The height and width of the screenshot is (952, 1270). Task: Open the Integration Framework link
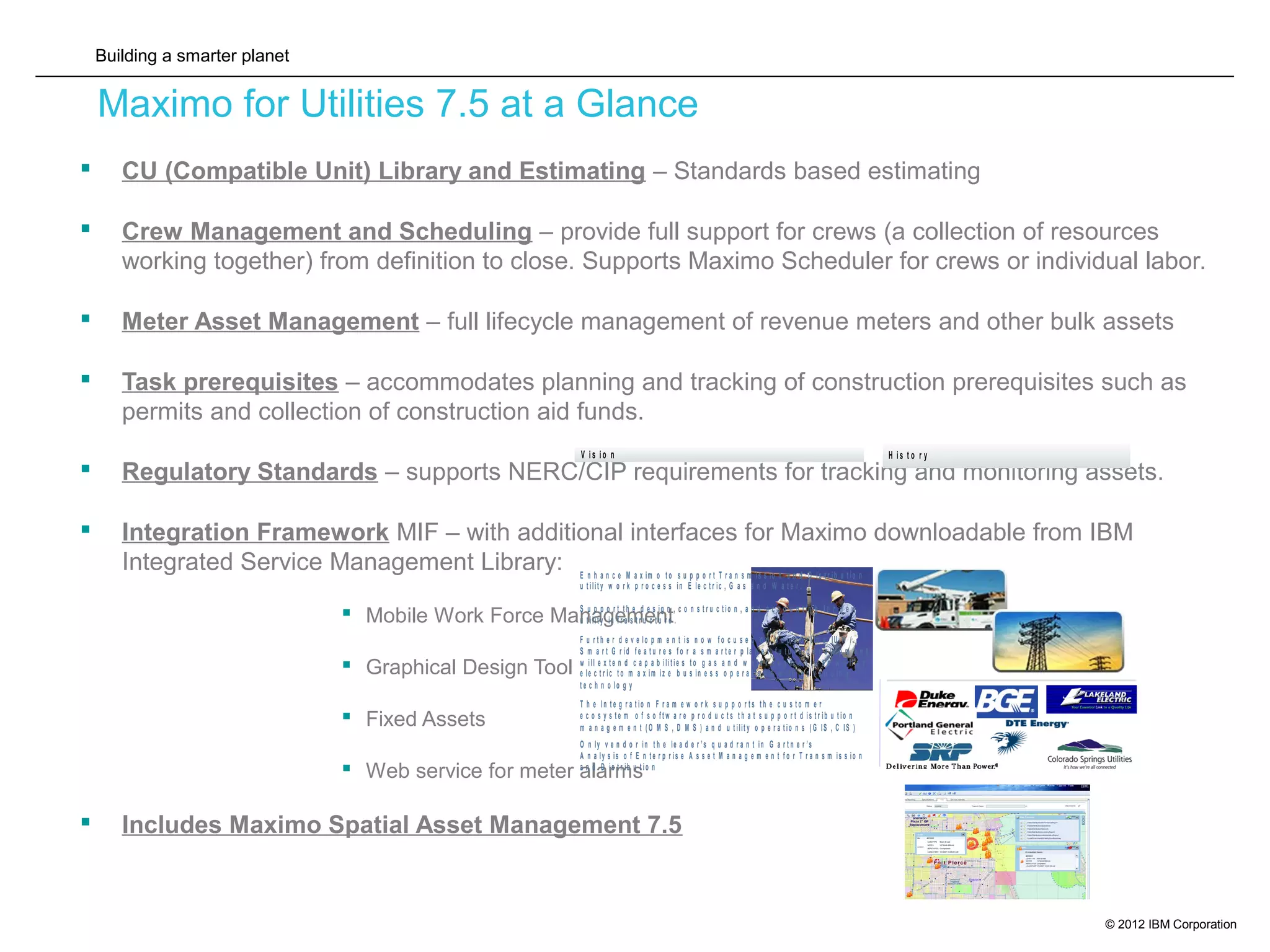(x=255, y=532)
